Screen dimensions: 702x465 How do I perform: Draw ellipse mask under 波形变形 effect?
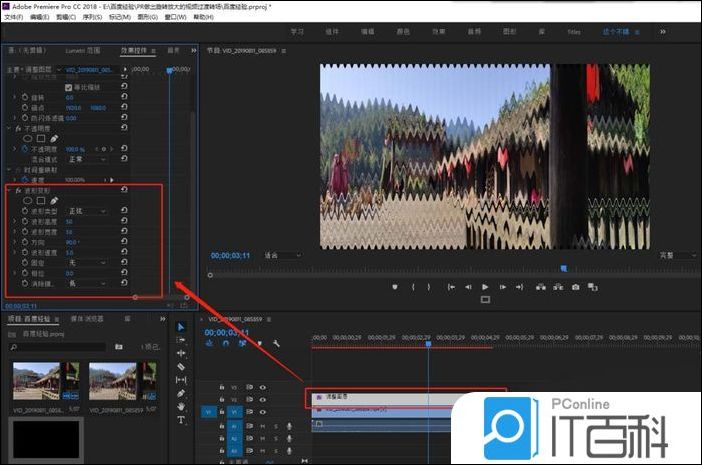(x=28, y=200)
